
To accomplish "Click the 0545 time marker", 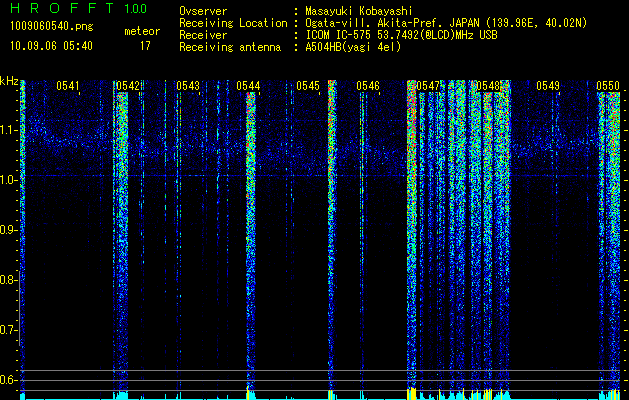I will [308, 86].
